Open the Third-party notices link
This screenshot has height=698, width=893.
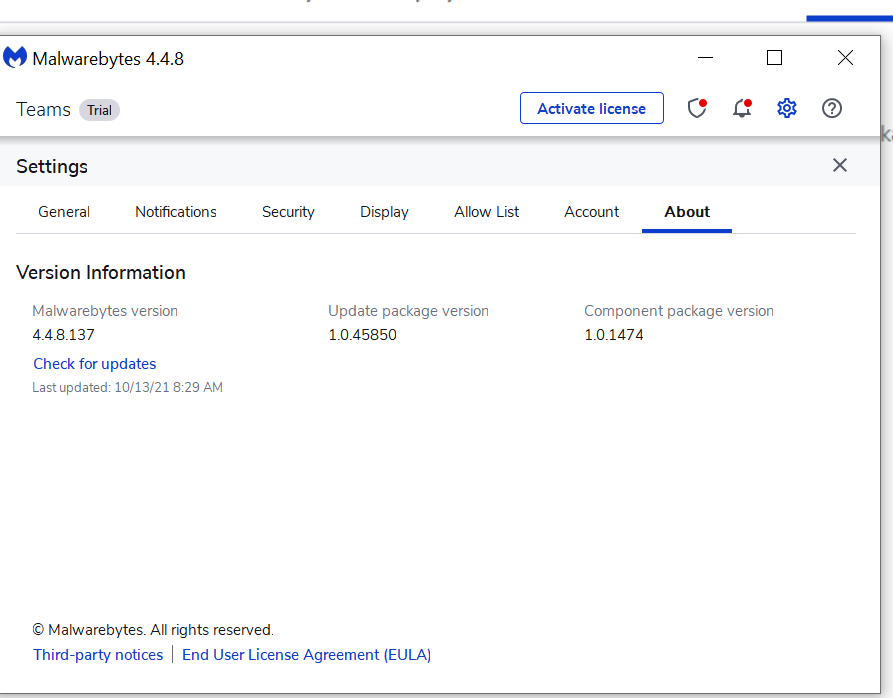click(x=98, y=655)
